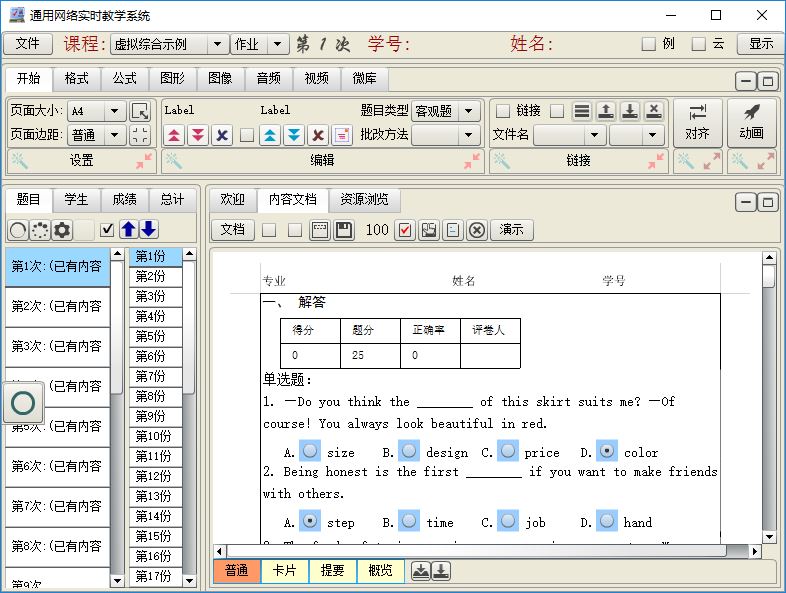Viewport: 786px width, 593px height.
Task: Open the 批改方法 dropdown
Action: tap(469, 135)
